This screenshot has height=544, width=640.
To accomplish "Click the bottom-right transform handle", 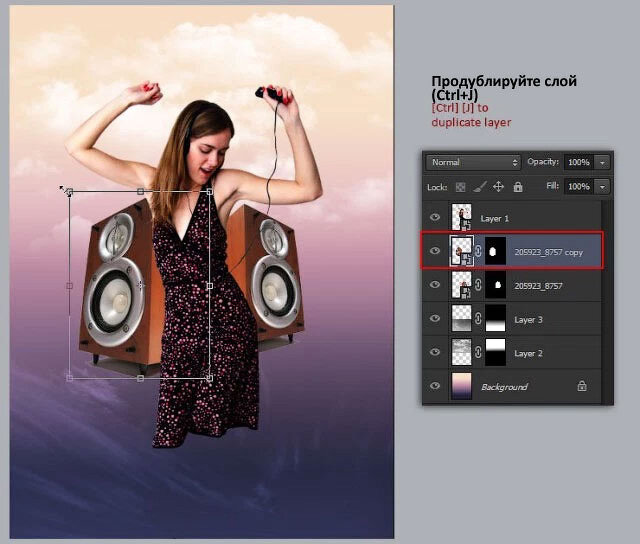I will (210, 378).
